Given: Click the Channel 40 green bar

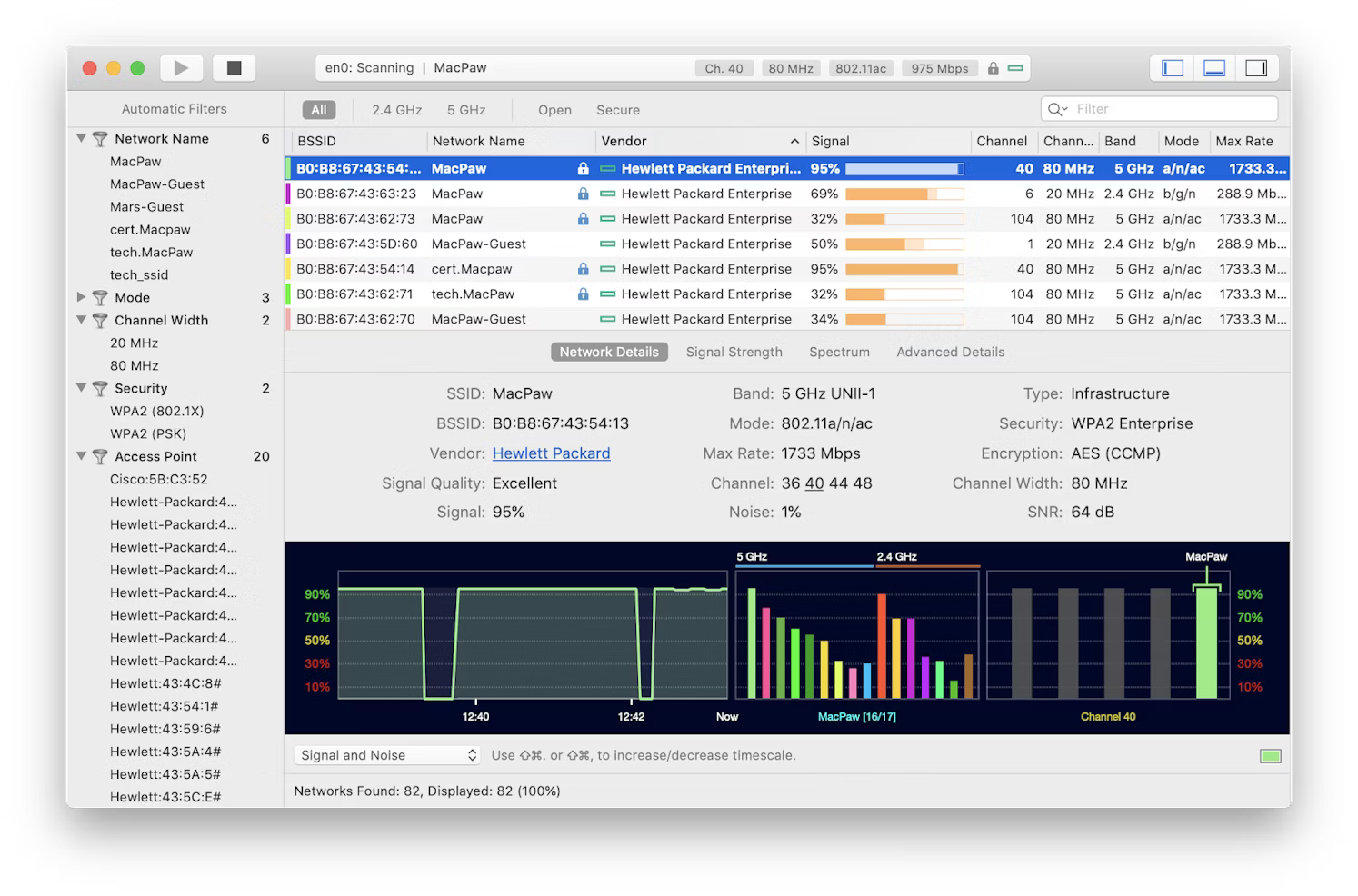Looking at the screenshot, I should tap(1206, 642).
